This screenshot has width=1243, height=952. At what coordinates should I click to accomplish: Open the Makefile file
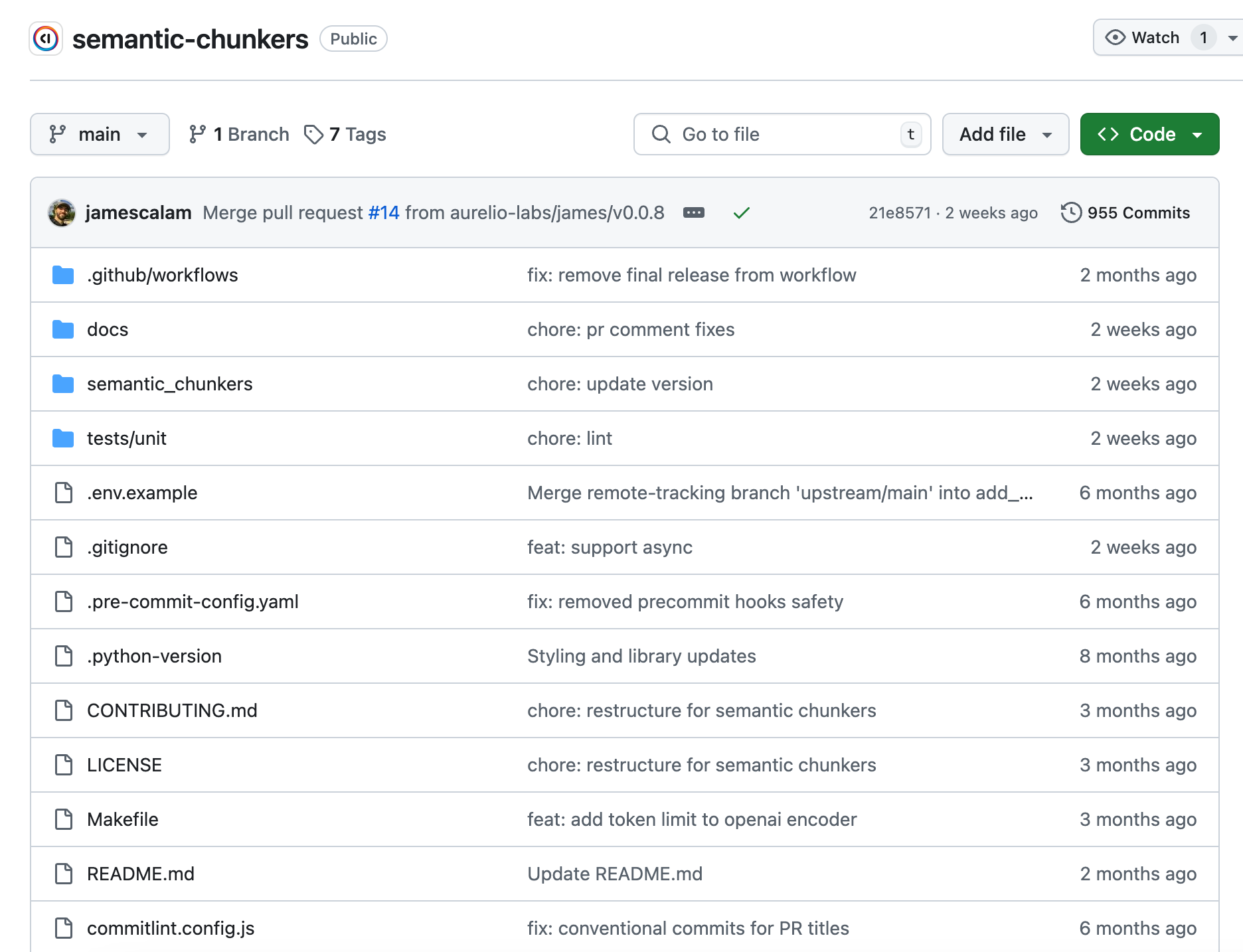click(x=123, y=819)
